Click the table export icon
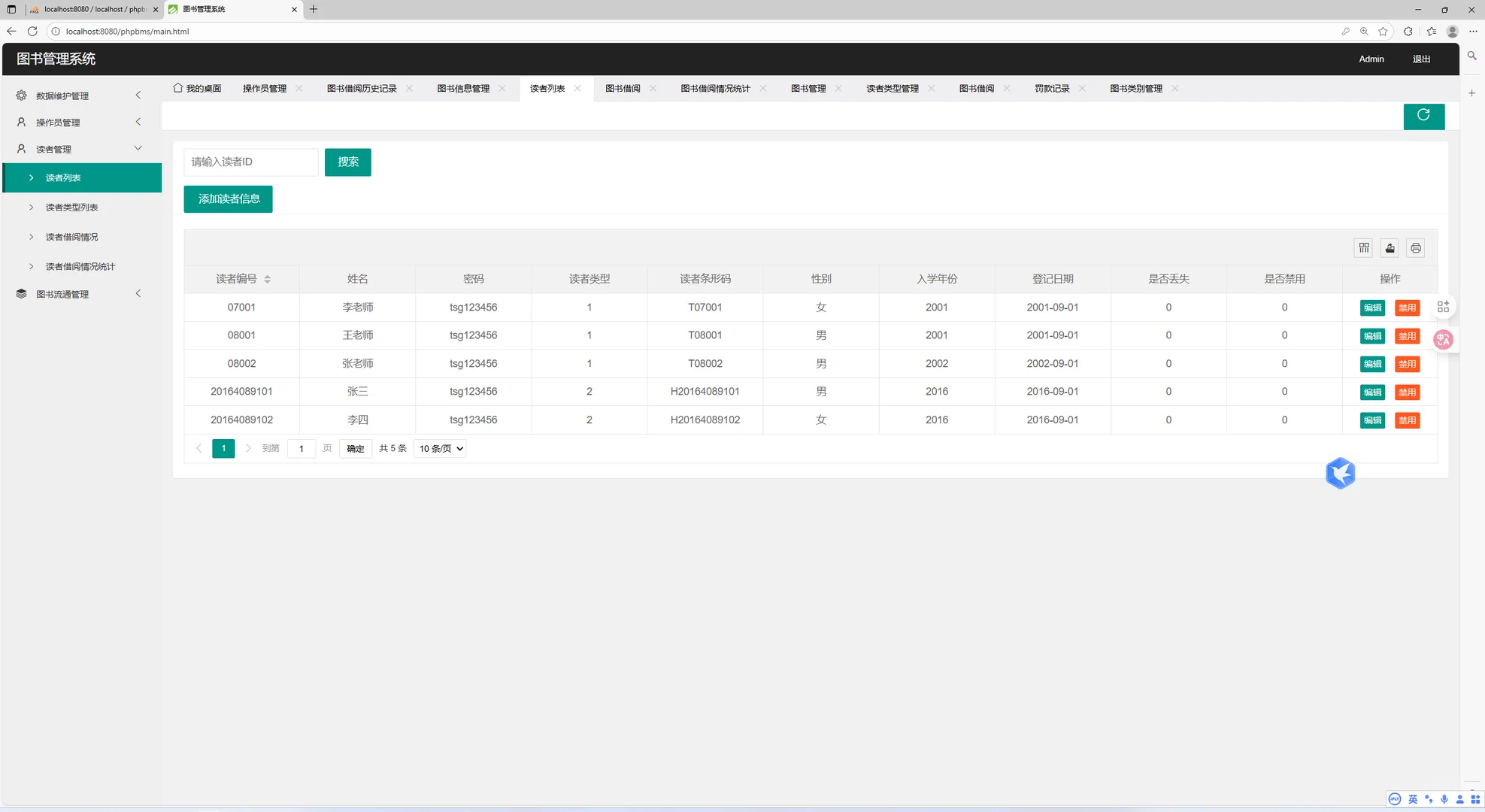The image size is (1485, 812). (1390, 248)
